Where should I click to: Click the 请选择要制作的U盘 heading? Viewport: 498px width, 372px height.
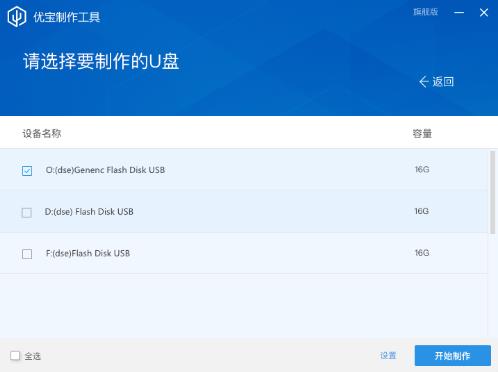tap(101, 61)
